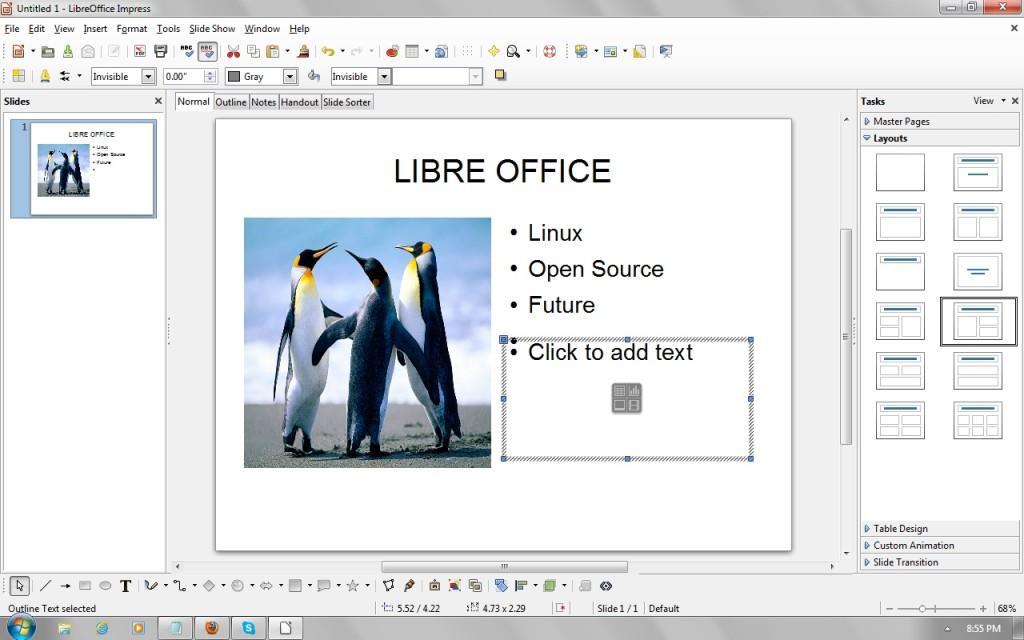Viewport: 1024px width, 640px height.
Task: Open the Insert menu
Action: [95, 29]
